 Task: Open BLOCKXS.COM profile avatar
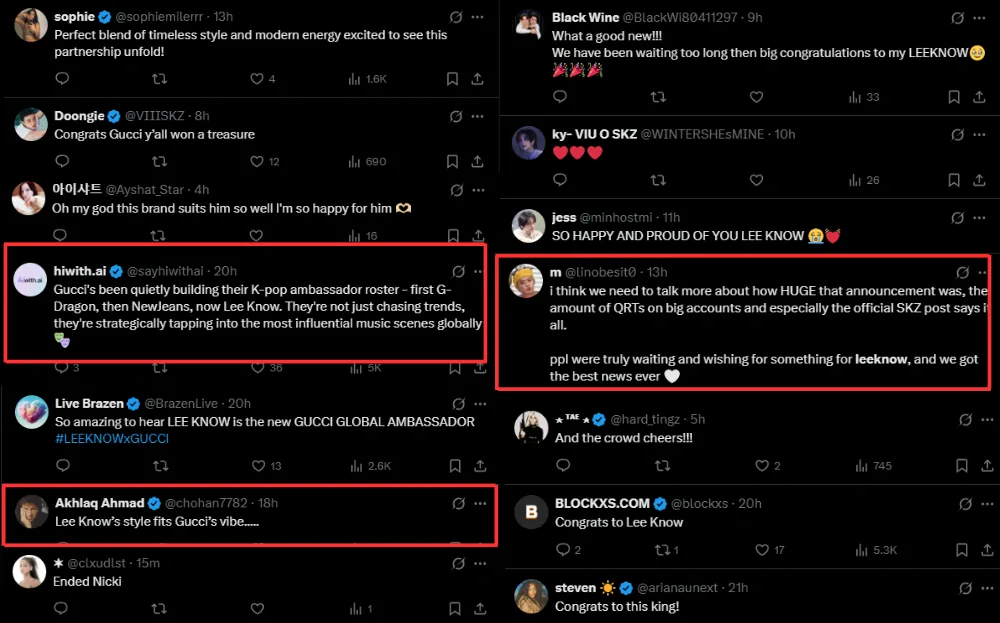pos(530,512)
